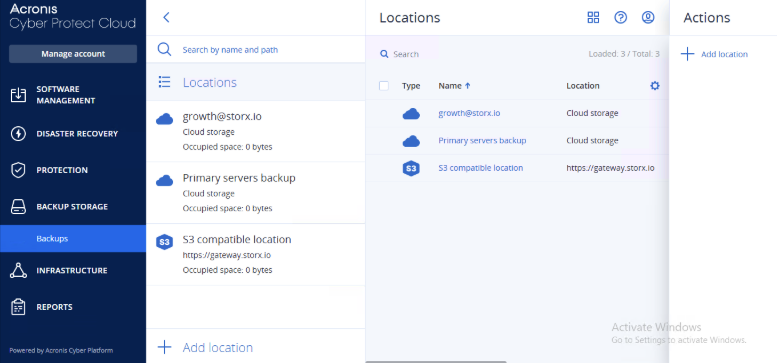
Task: Open growth@storx.io link in table
Action: pos(469,113)
